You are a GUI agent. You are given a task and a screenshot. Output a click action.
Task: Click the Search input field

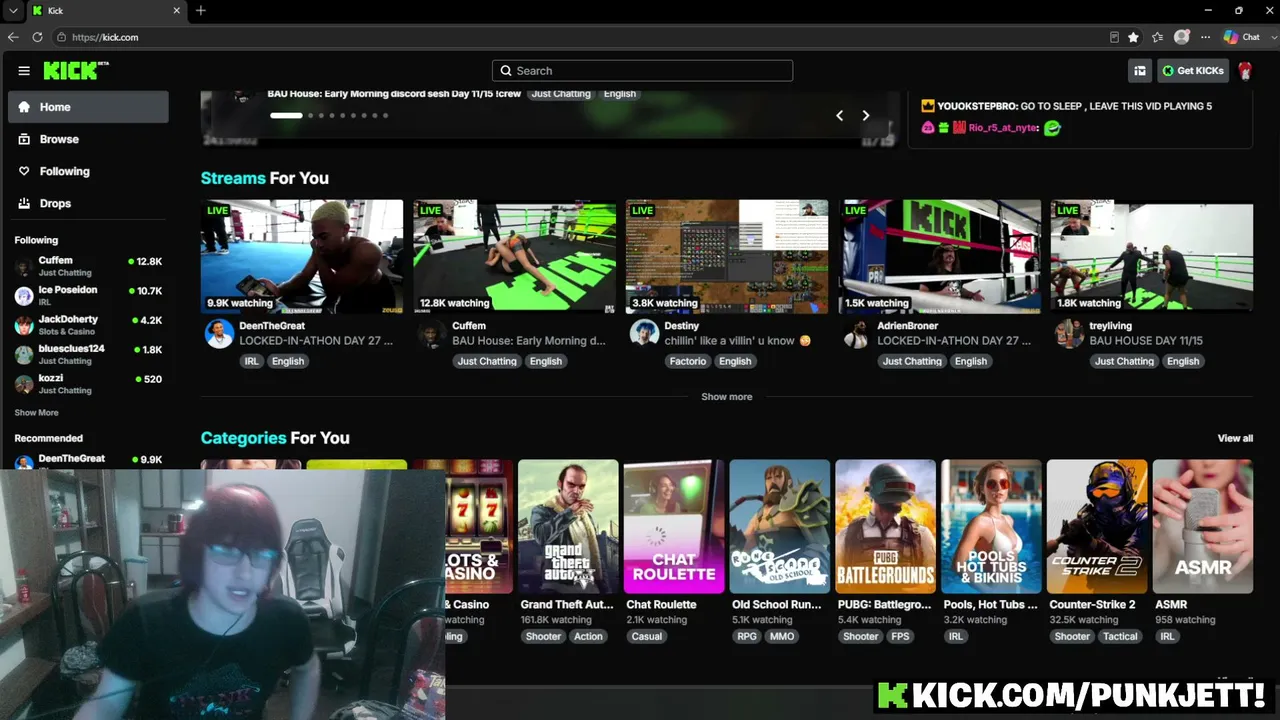click(x=642, y=71)
